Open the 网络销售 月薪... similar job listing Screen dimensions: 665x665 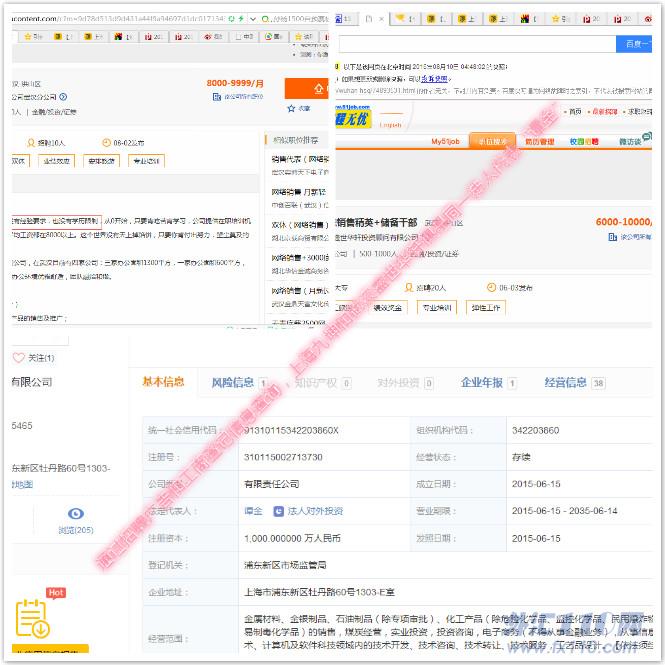click(x=299, y=192)
